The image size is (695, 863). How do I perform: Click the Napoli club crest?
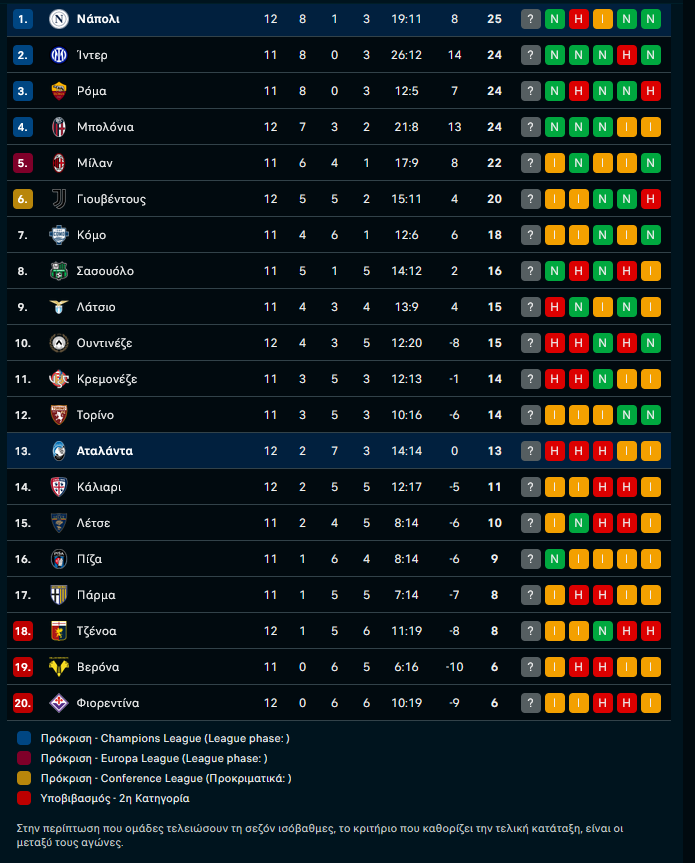59,19
